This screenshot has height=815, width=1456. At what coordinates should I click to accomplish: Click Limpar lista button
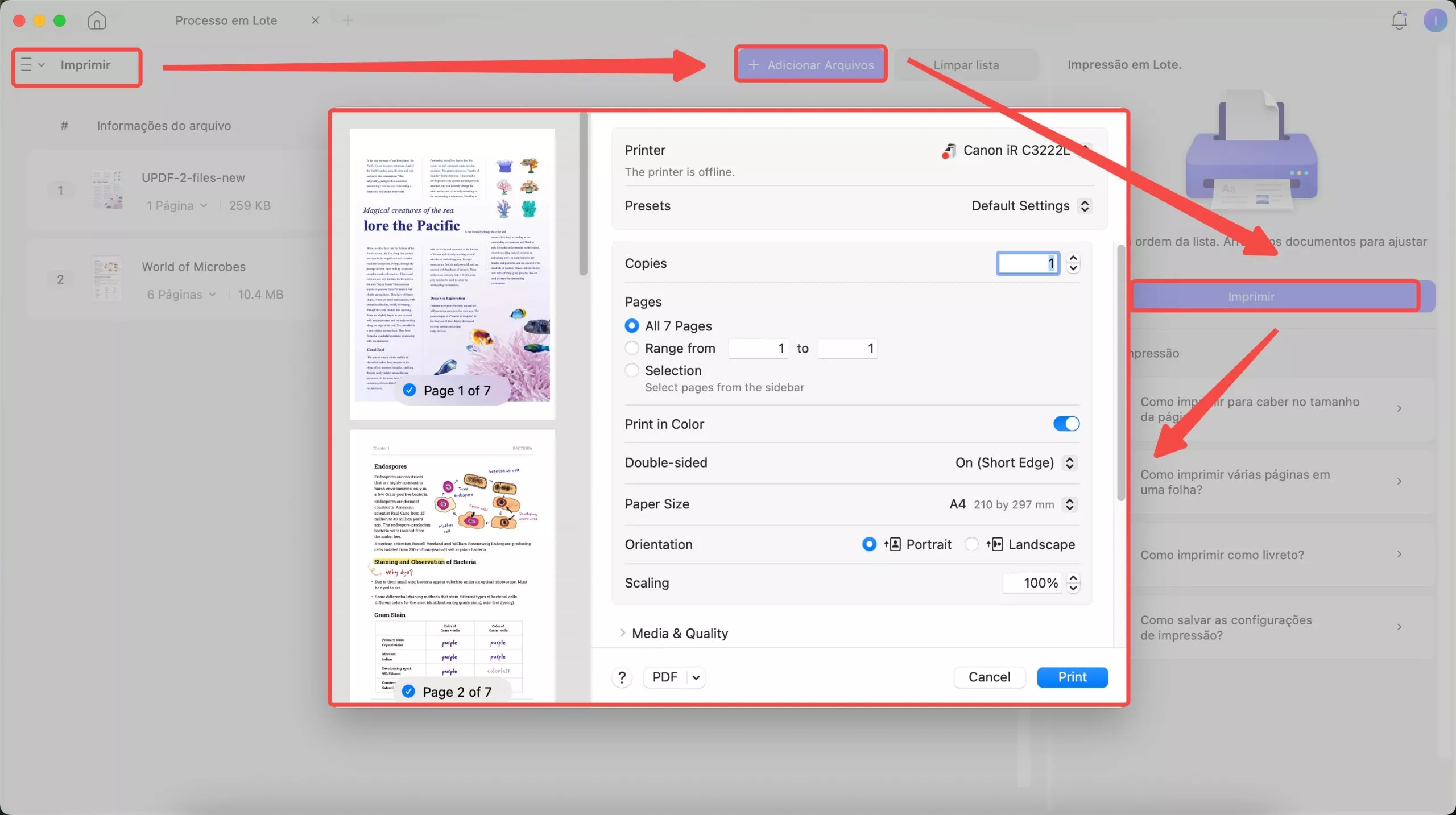click(966, 65)
